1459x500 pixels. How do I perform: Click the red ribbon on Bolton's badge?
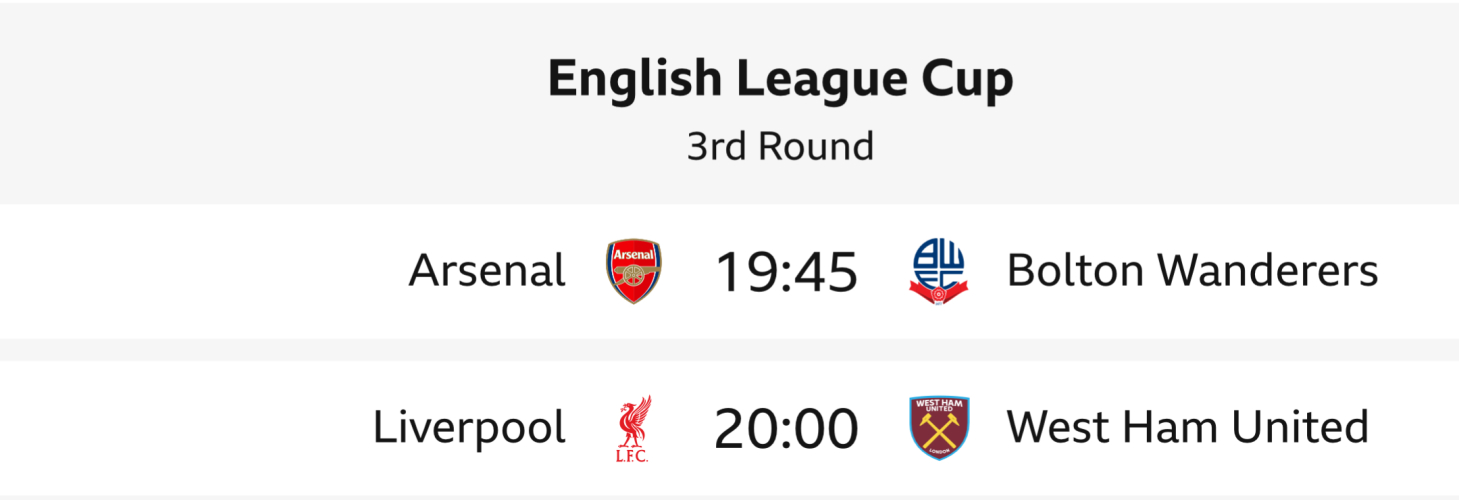[x=939, y=291]
